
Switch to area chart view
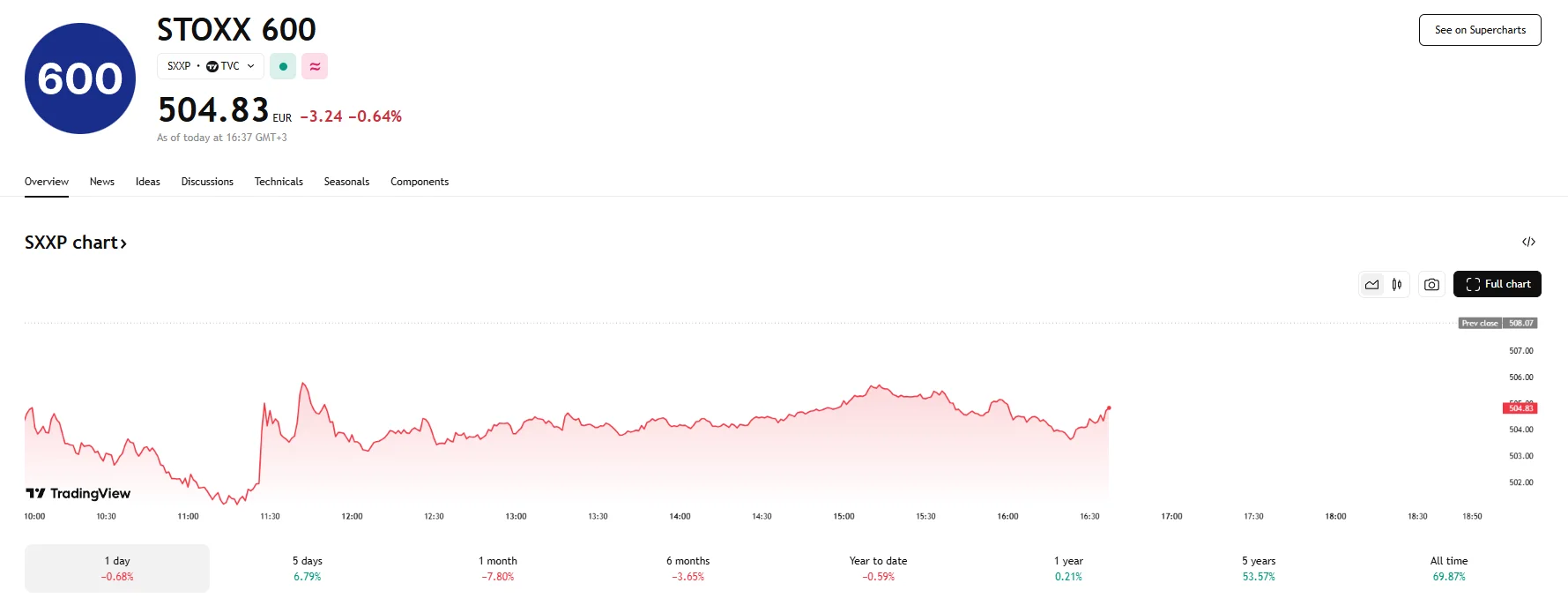click(1371, 285)
